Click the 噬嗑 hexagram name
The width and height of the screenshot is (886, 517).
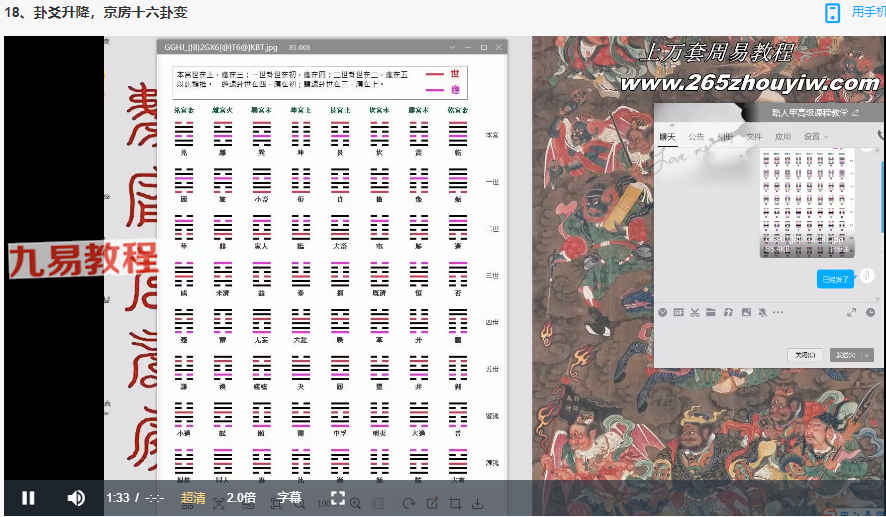261,387
